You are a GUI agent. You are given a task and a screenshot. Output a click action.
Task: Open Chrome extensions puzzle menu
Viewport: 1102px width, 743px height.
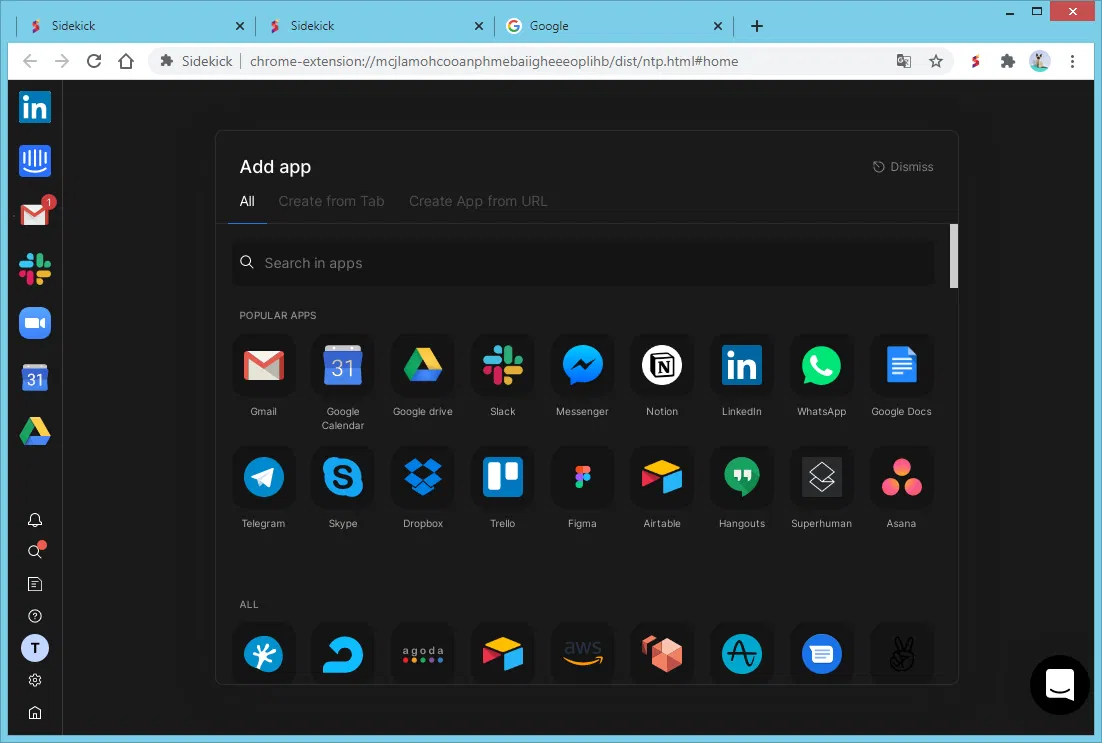click(1008, 61)
